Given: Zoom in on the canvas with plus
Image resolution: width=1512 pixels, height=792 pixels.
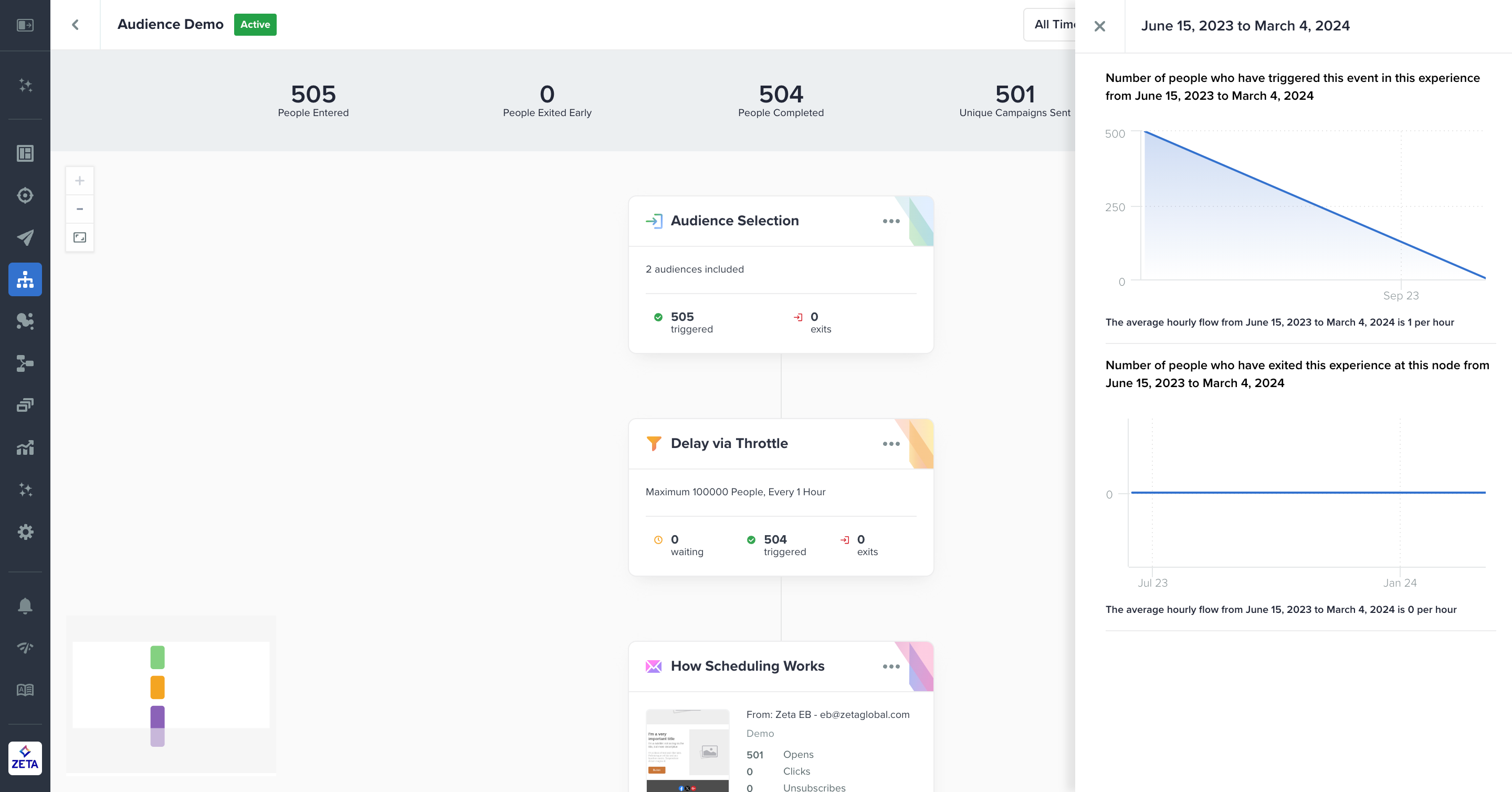Looking at the screenshot, I should coord(80,181).
